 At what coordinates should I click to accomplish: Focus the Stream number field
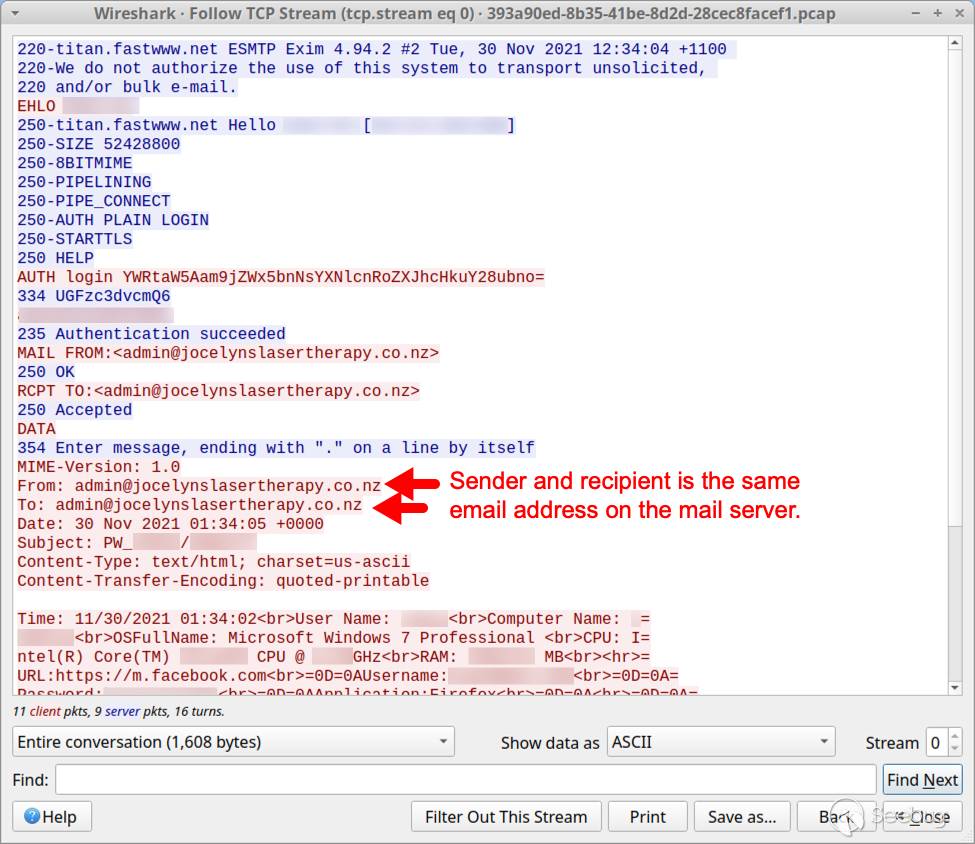pos(936,743)
